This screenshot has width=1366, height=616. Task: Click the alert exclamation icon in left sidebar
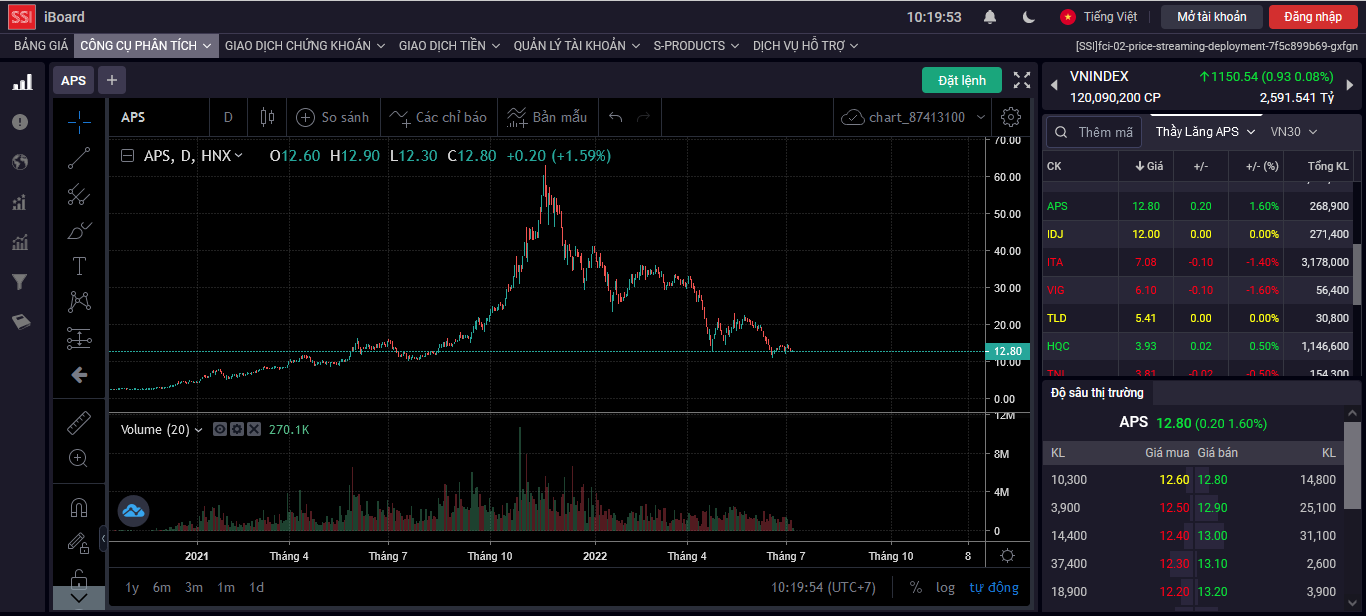tap(20, 122)
